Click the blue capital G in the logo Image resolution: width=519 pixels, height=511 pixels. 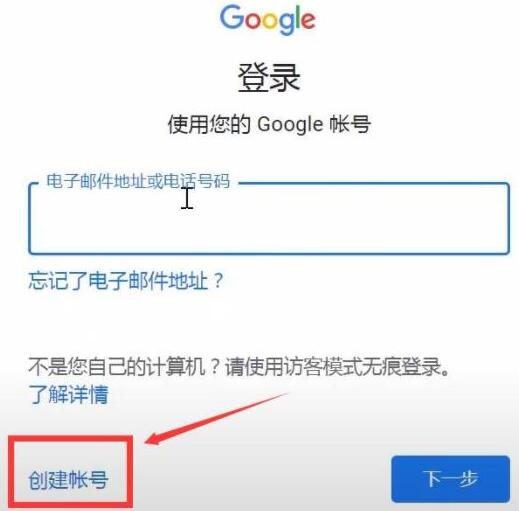[x=232, y=17]
